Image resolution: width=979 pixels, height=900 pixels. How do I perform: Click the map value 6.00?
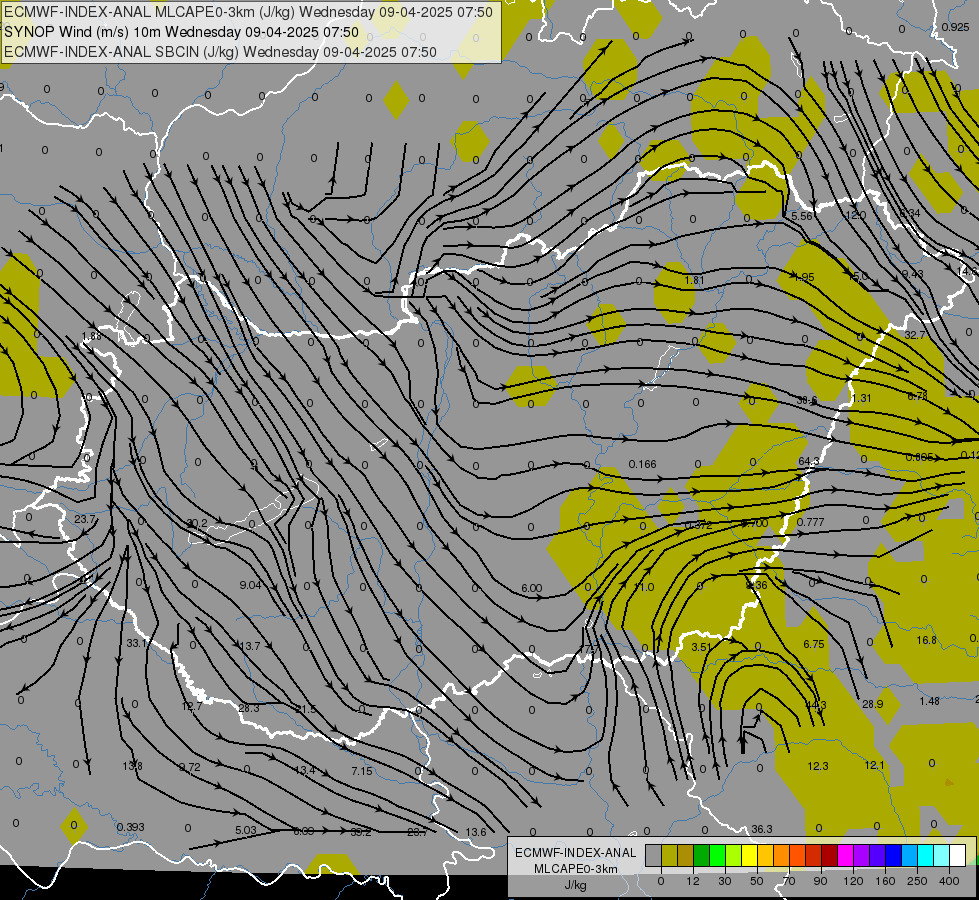531,588
